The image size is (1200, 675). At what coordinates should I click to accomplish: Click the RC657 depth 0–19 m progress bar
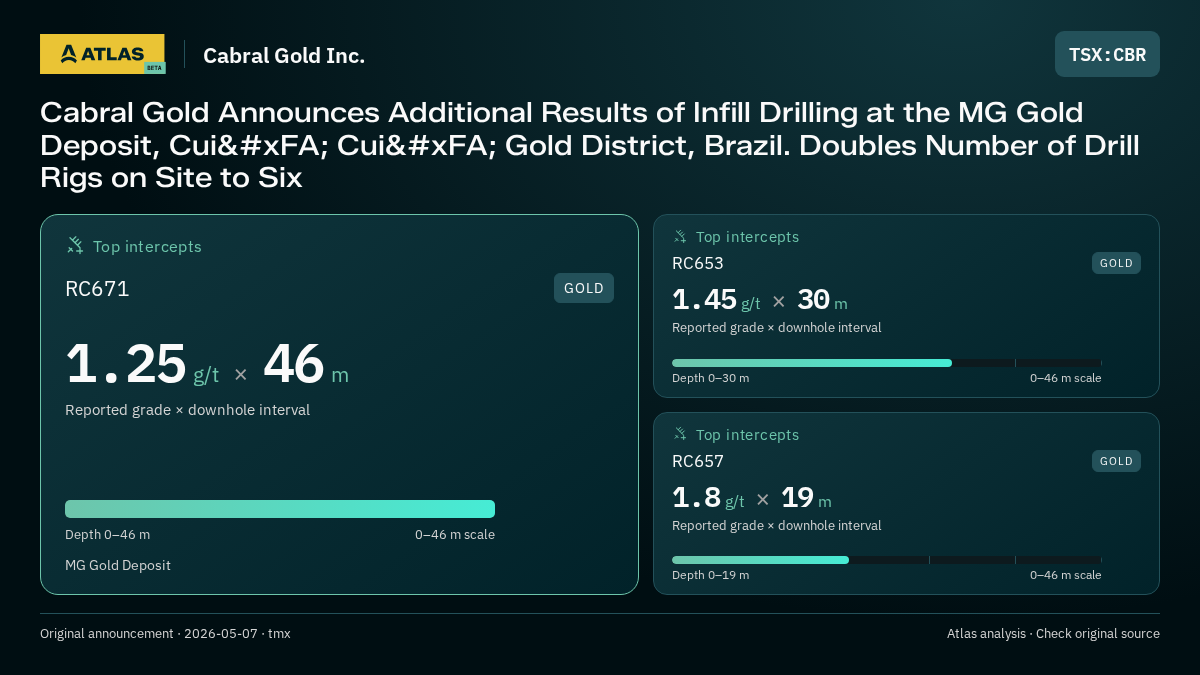886,560
